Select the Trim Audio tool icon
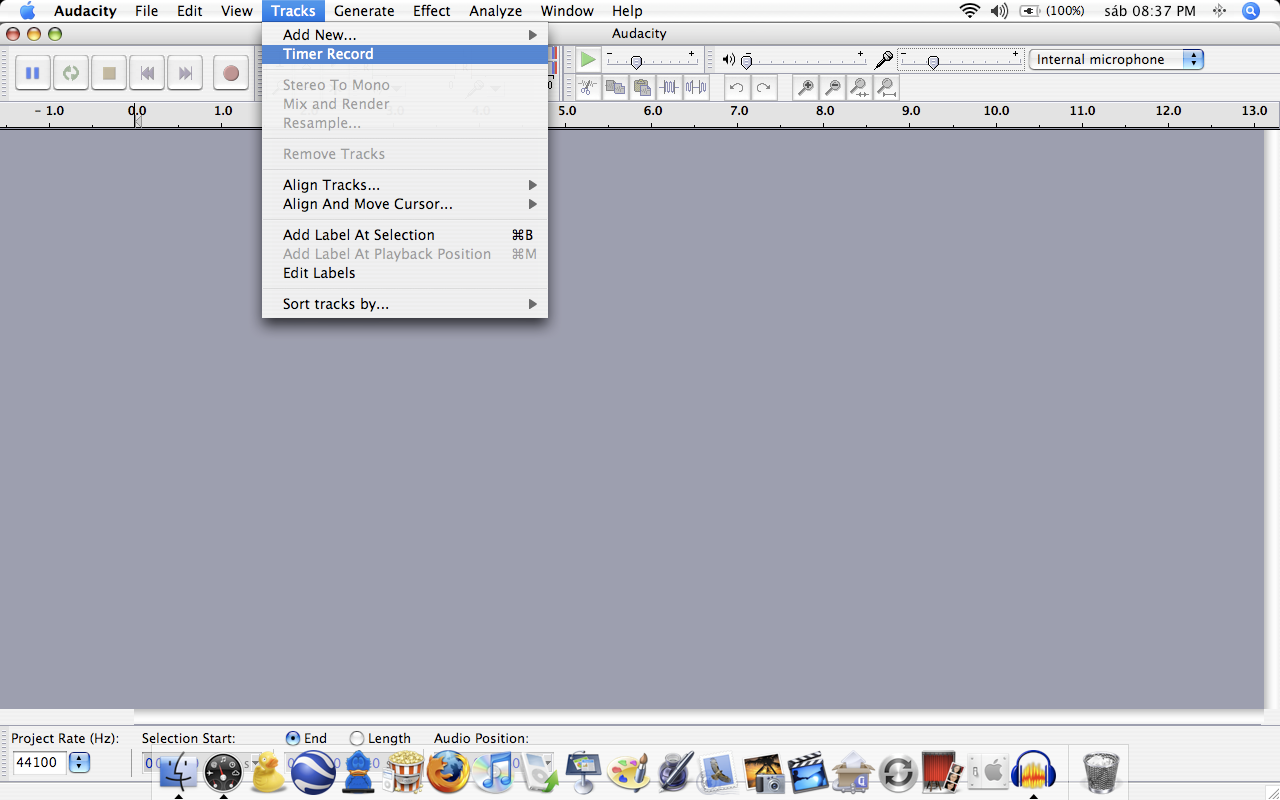The height and width of the screenshot is (800, 1280). pyautogui.click(x=669, y=87)
